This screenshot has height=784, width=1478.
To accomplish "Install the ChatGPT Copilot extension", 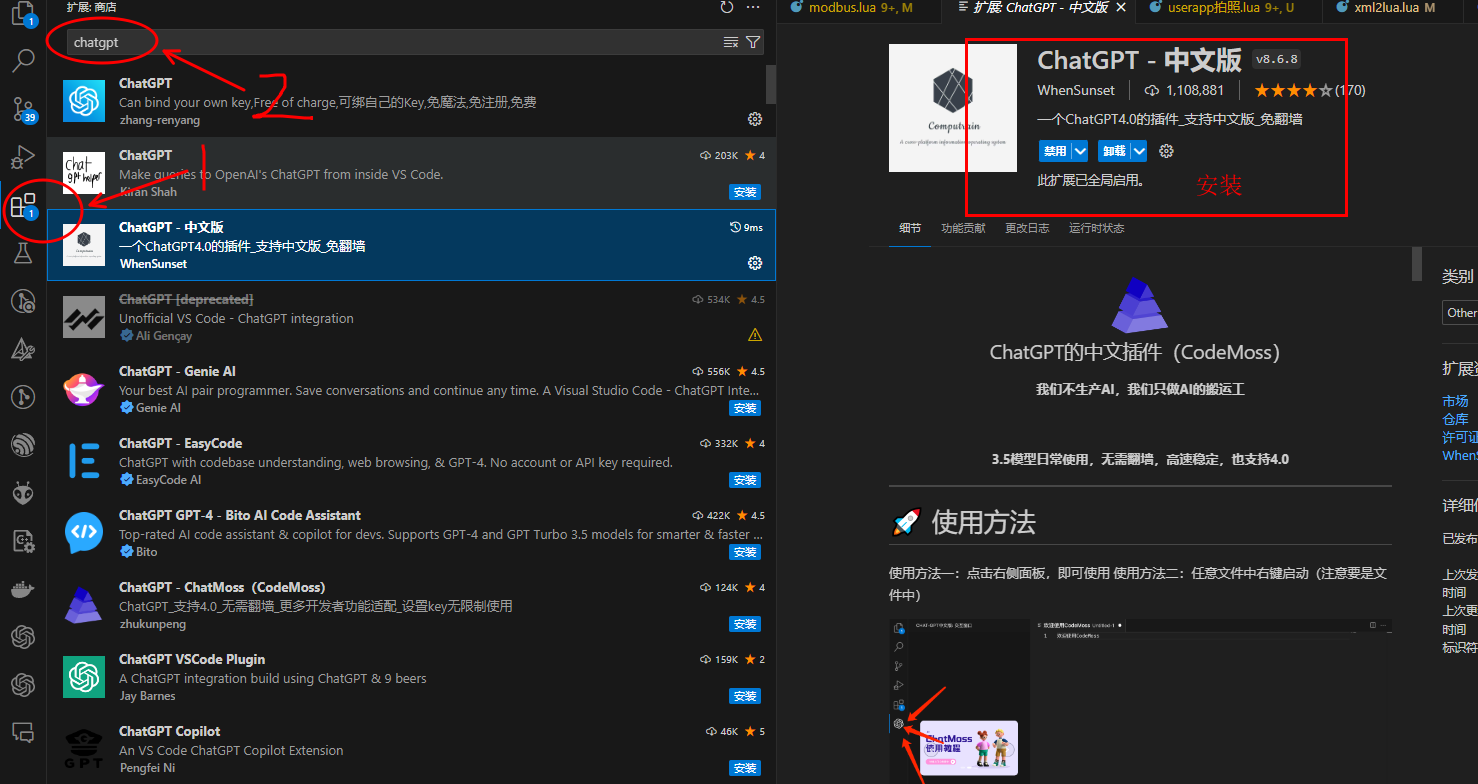I will (744, 768).
